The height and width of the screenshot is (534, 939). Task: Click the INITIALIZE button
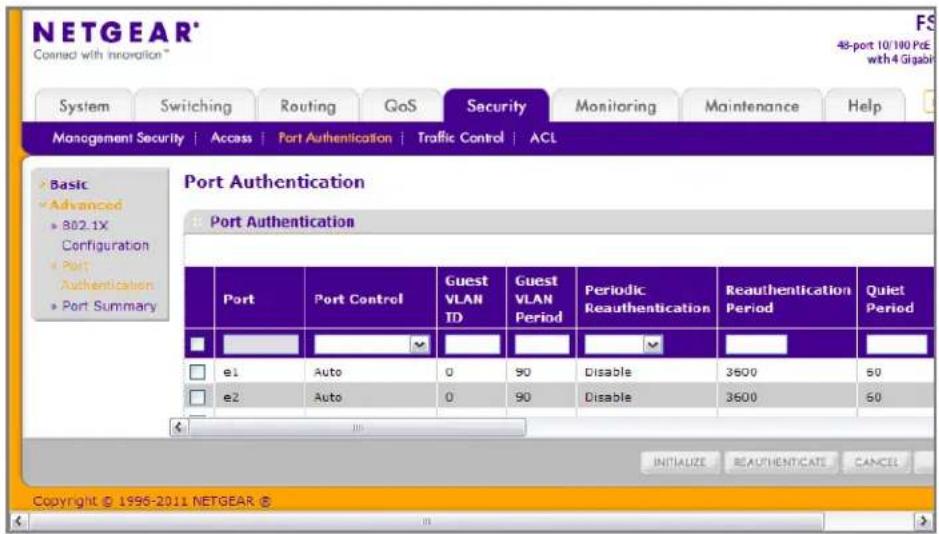(x=680, y=462)
